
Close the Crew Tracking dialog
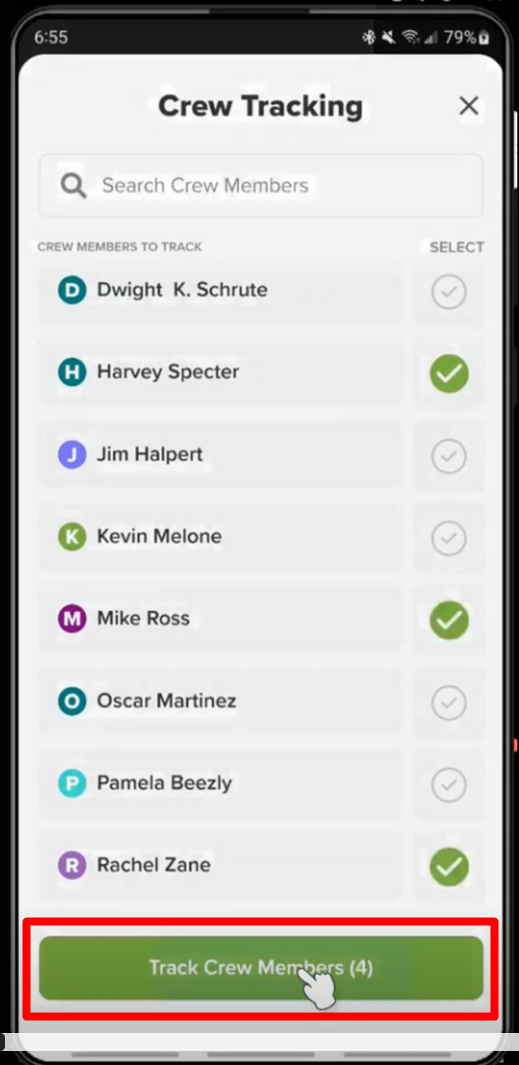coord(469,106)
